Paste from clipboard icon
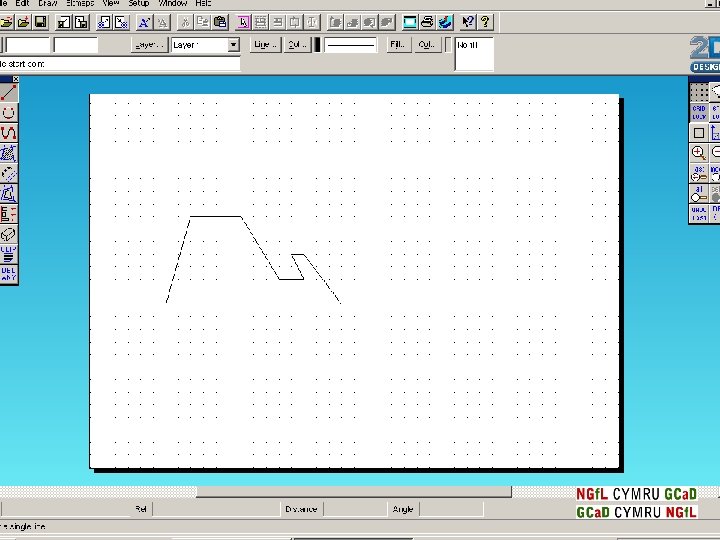The height and width of the screenshot is (540, 720). (x=220, y=22)
